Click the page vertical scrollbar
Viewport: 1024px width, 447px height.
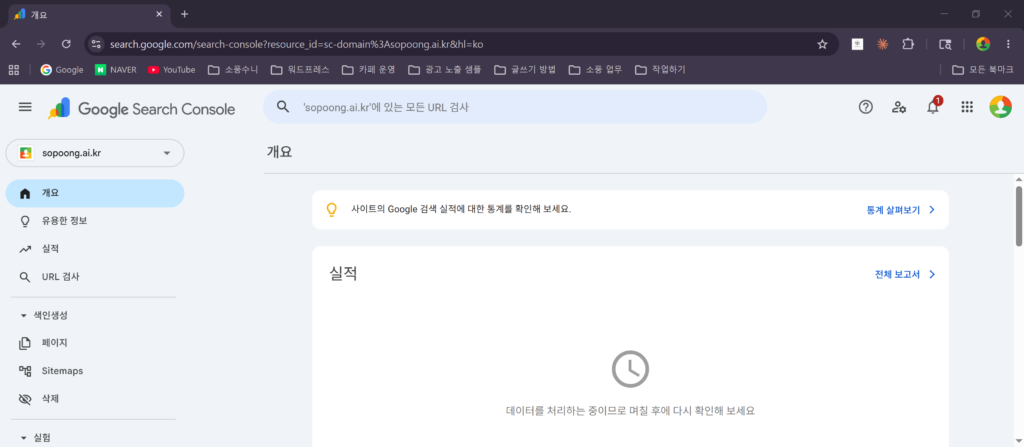[x=1018, y=216]
